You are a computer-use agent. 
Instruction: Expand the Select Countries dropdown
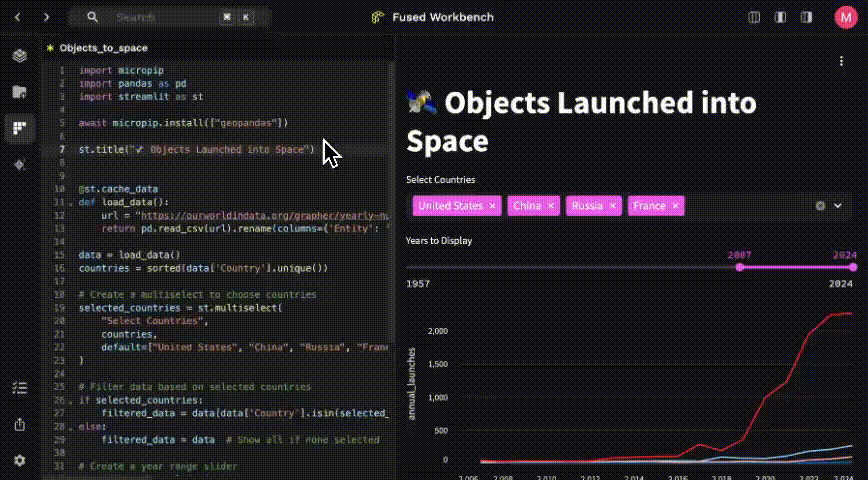coord(838,206)
